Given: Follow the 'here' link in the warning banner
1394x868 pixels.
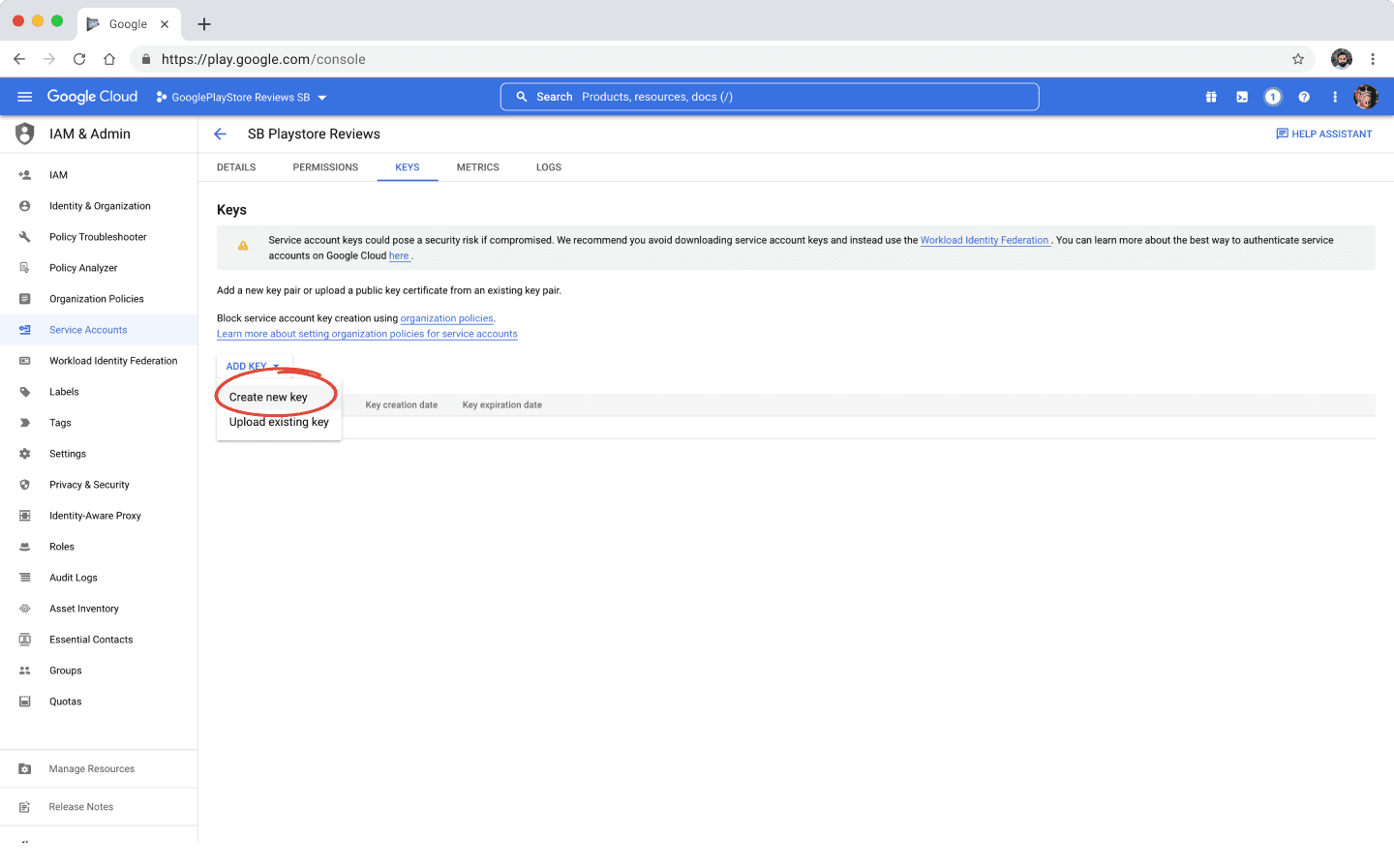Looking at the screenshot, I should (x=399, y=255).
